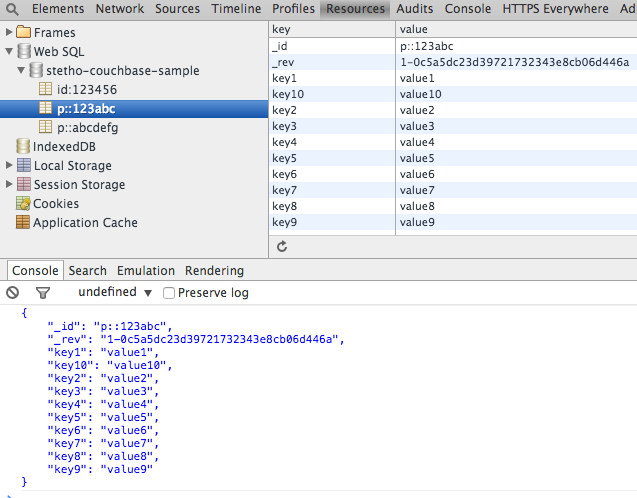Viewport: 637px width, 498px height.
Task: Refresh the table with the reload icon
Action: coord(282,246)
